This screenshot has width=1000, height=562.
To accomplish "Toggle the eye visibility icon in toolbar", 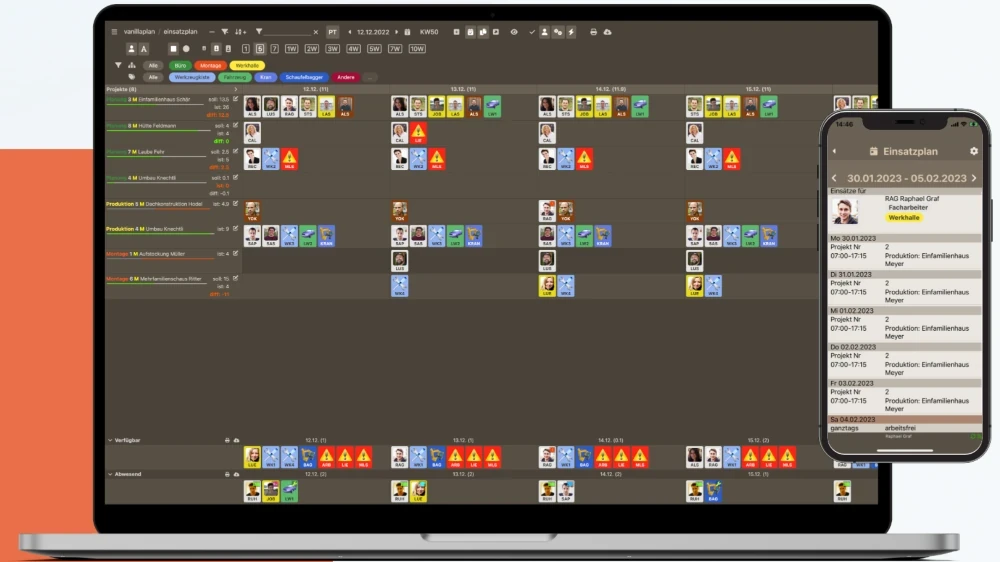I will (x=514, y=32).
